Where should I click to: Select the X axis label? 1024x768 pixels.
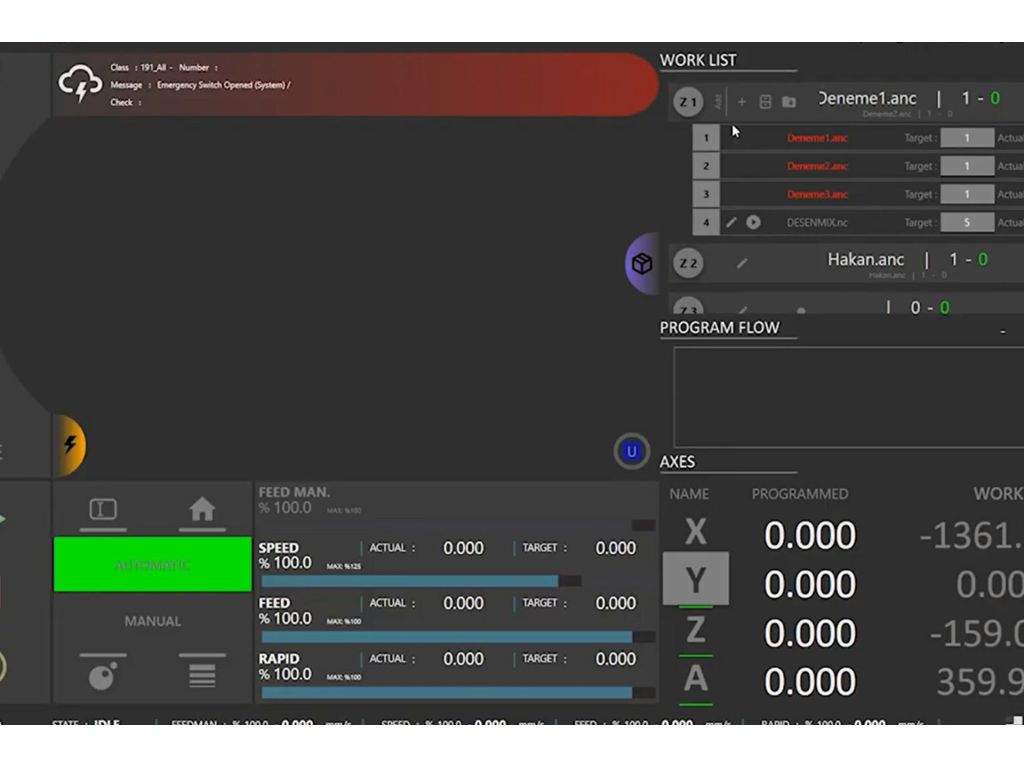tap(695, 532)
